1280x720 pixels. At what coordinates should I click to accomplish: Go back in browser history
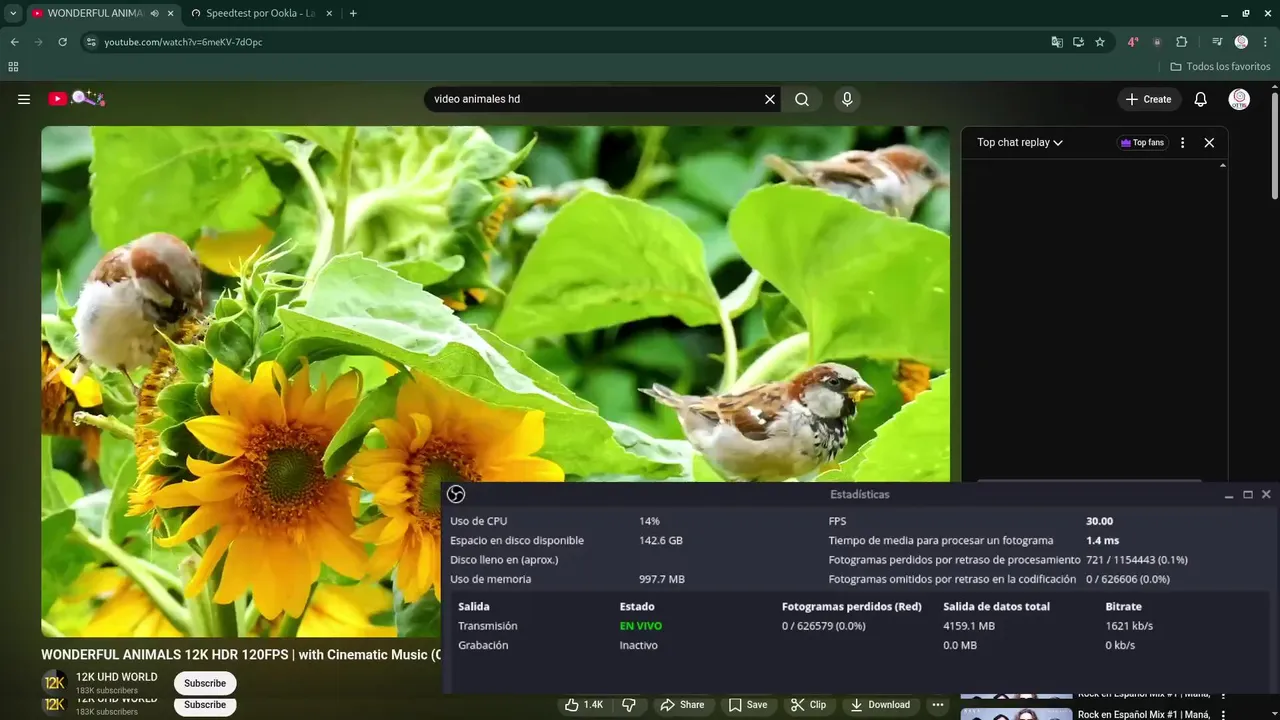tap(14, 42)
